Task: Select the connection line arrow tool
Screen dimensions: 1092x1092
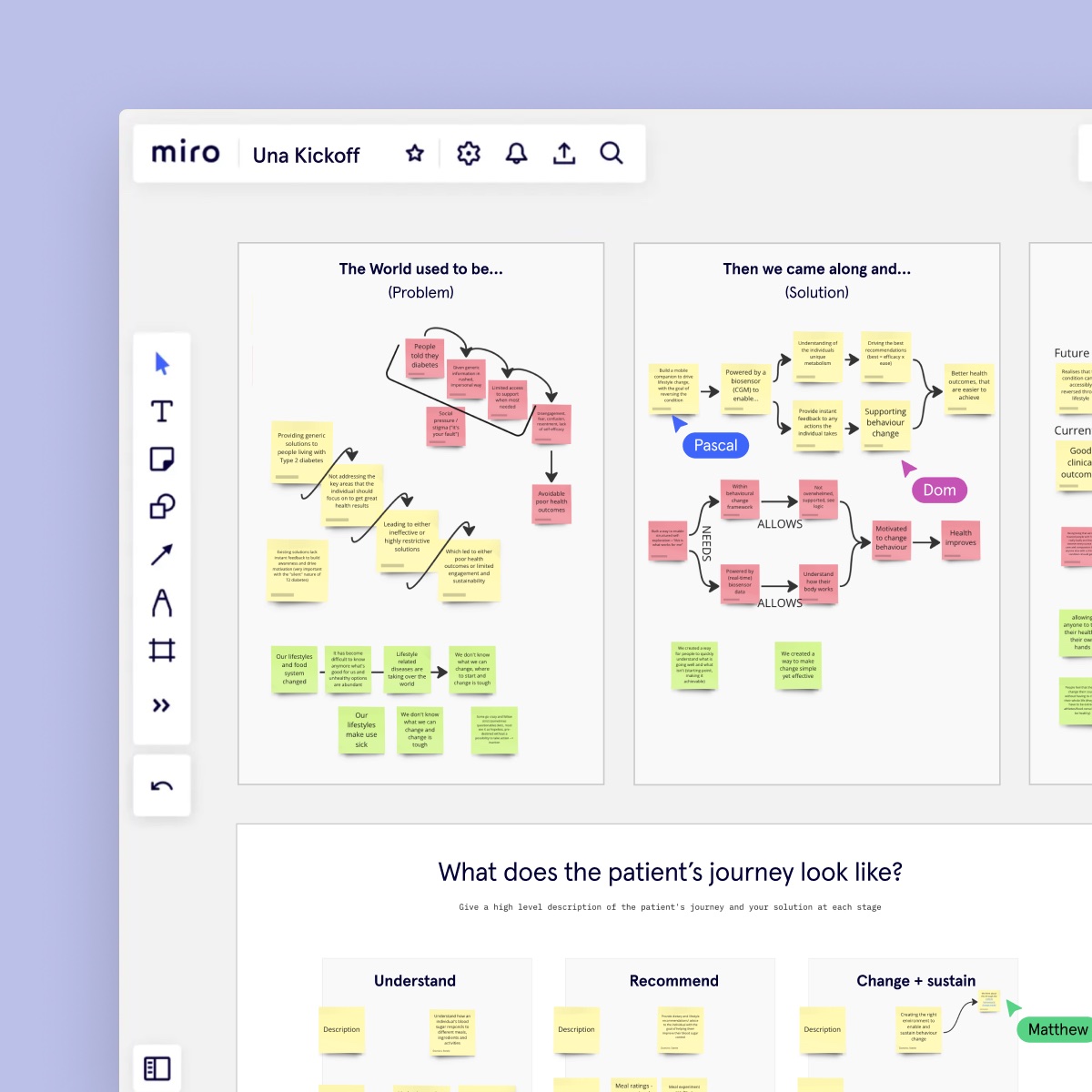Action: [x=162, y=554]
